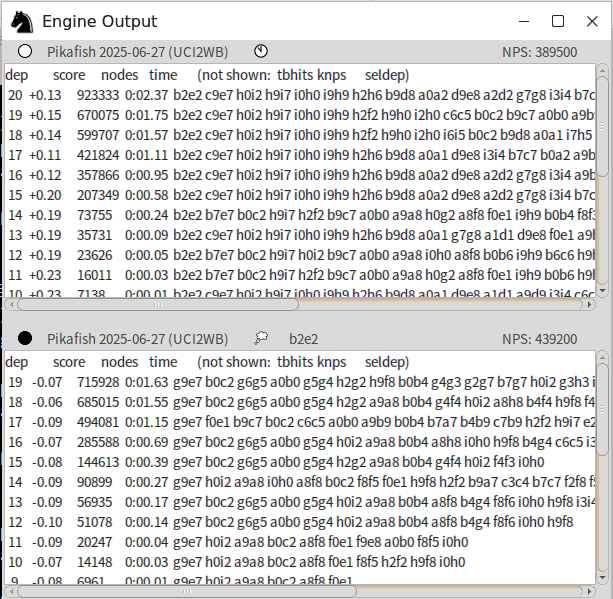Screen dimensions: 613x599
Task: Click second engine name Pikafish label
Action: [137, 339]
